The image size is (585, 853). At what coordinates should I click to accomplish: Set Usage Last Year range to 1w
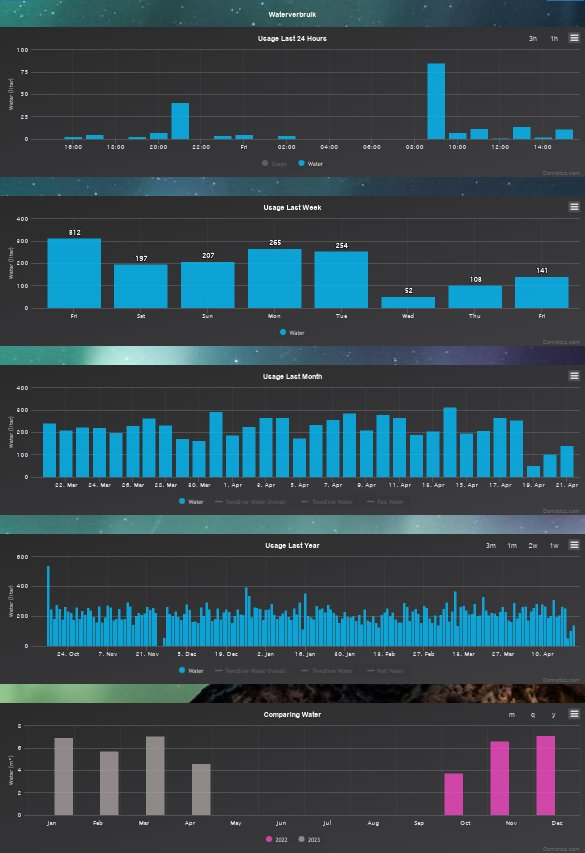click(554, 546)
